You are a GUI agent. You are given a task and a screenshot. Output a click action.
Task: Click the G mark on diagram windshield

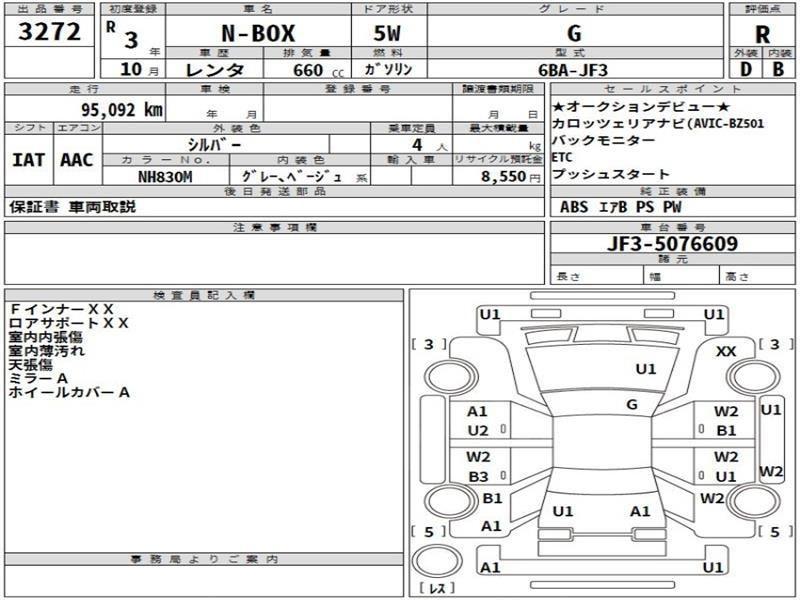[x=631, y=404]
